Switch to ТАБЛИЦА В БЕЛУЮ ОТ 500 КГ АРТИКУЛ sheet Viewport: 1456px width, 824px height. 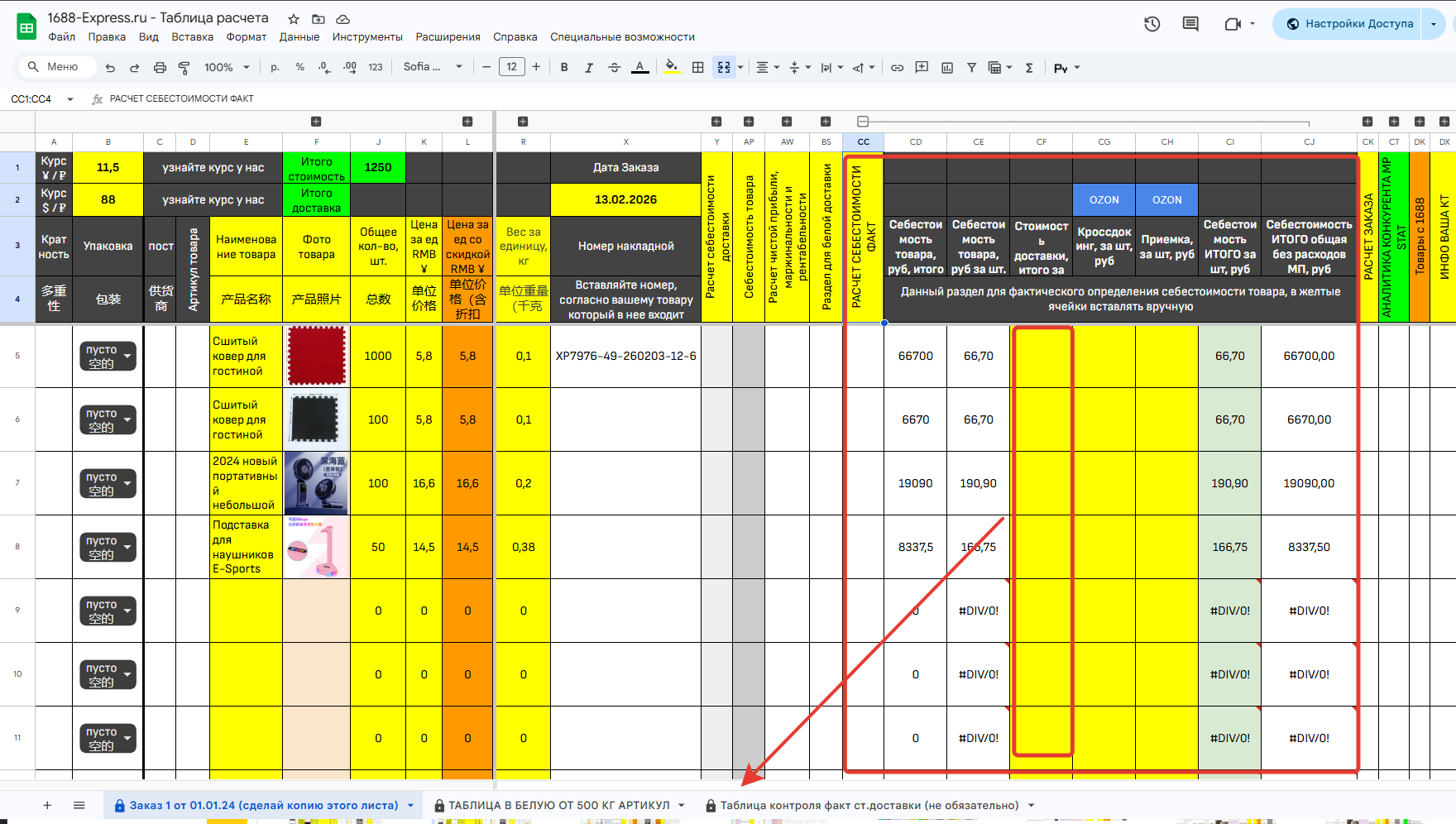coord(558,805)
